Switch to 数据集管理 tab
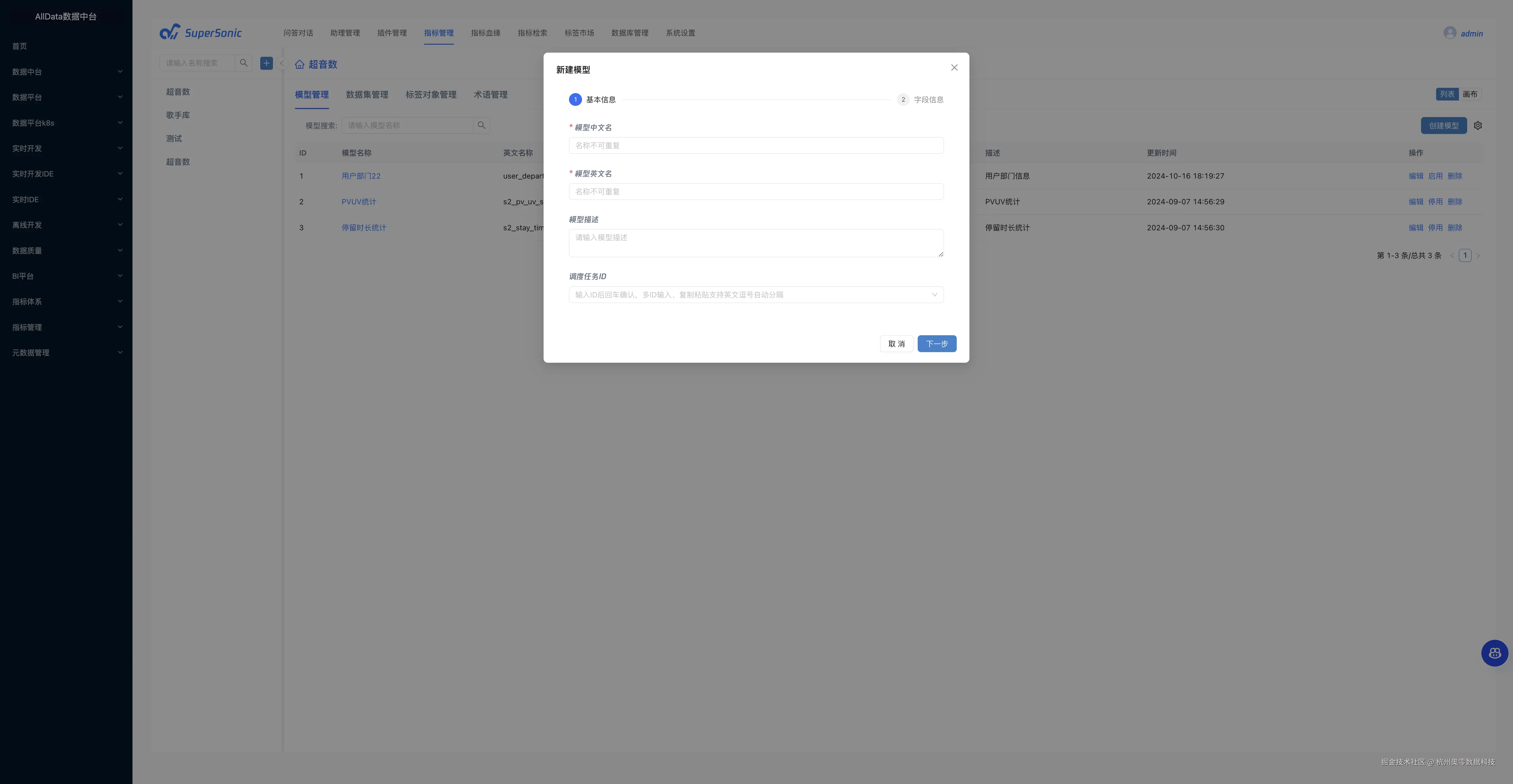Image resolution: width=1513 pixels, height=784 pixels. coord(366,95)
